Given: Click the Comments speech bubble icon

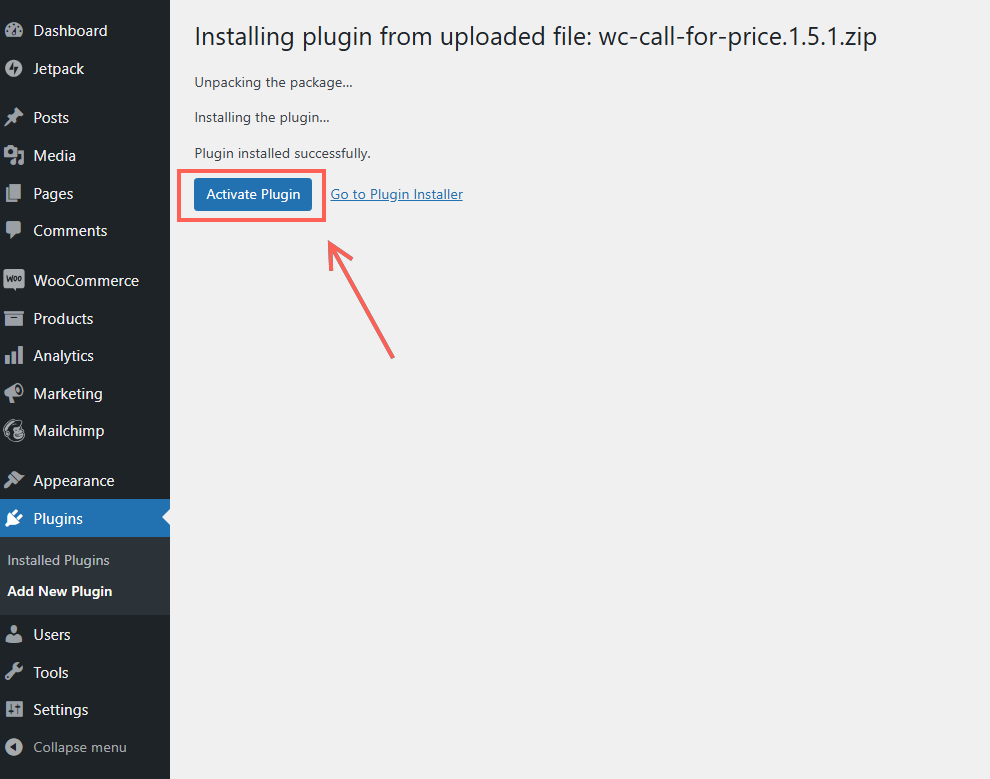Looking at the screenshot, I should point(14,230).
